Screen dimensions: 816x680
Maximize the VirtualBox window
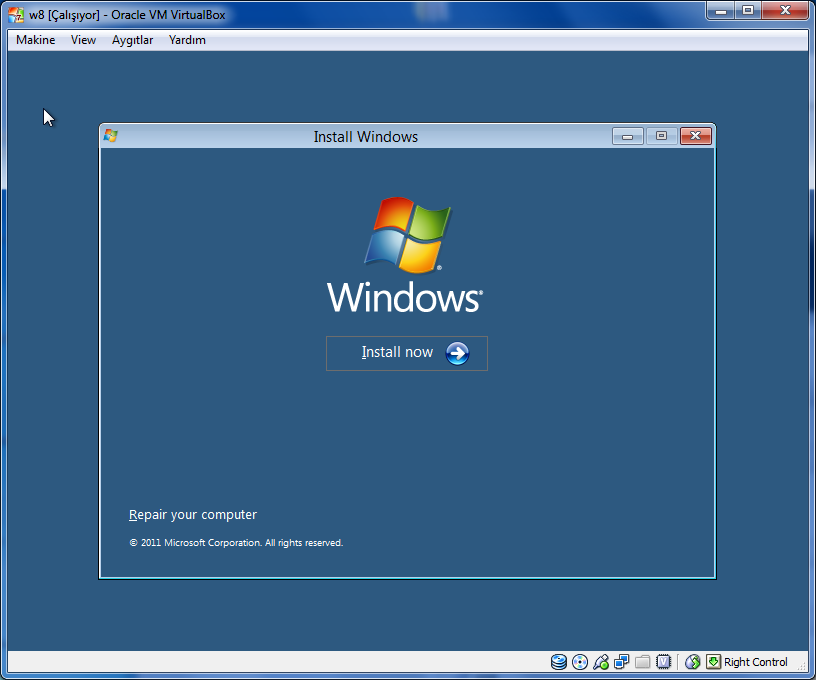[x=748, y=10]
